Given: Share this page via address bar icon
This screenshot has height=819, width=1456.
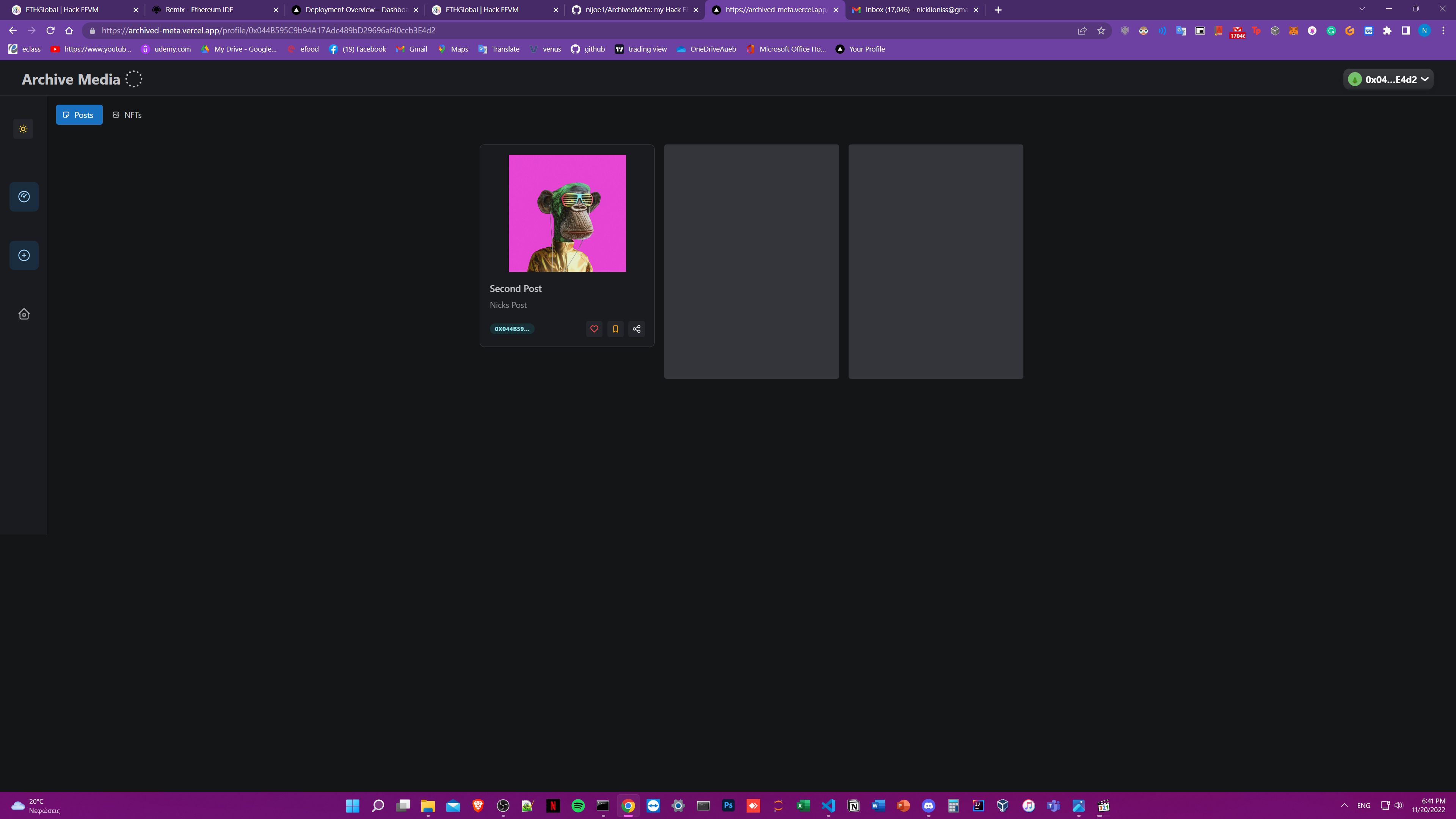Looking at the screenshot, I should (x=1083, y=30).
